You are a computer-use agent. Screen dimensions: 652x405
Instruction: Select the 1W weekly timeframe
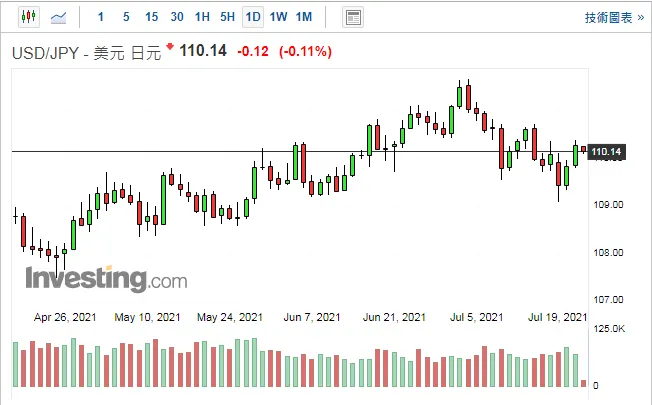click(278, 17)
